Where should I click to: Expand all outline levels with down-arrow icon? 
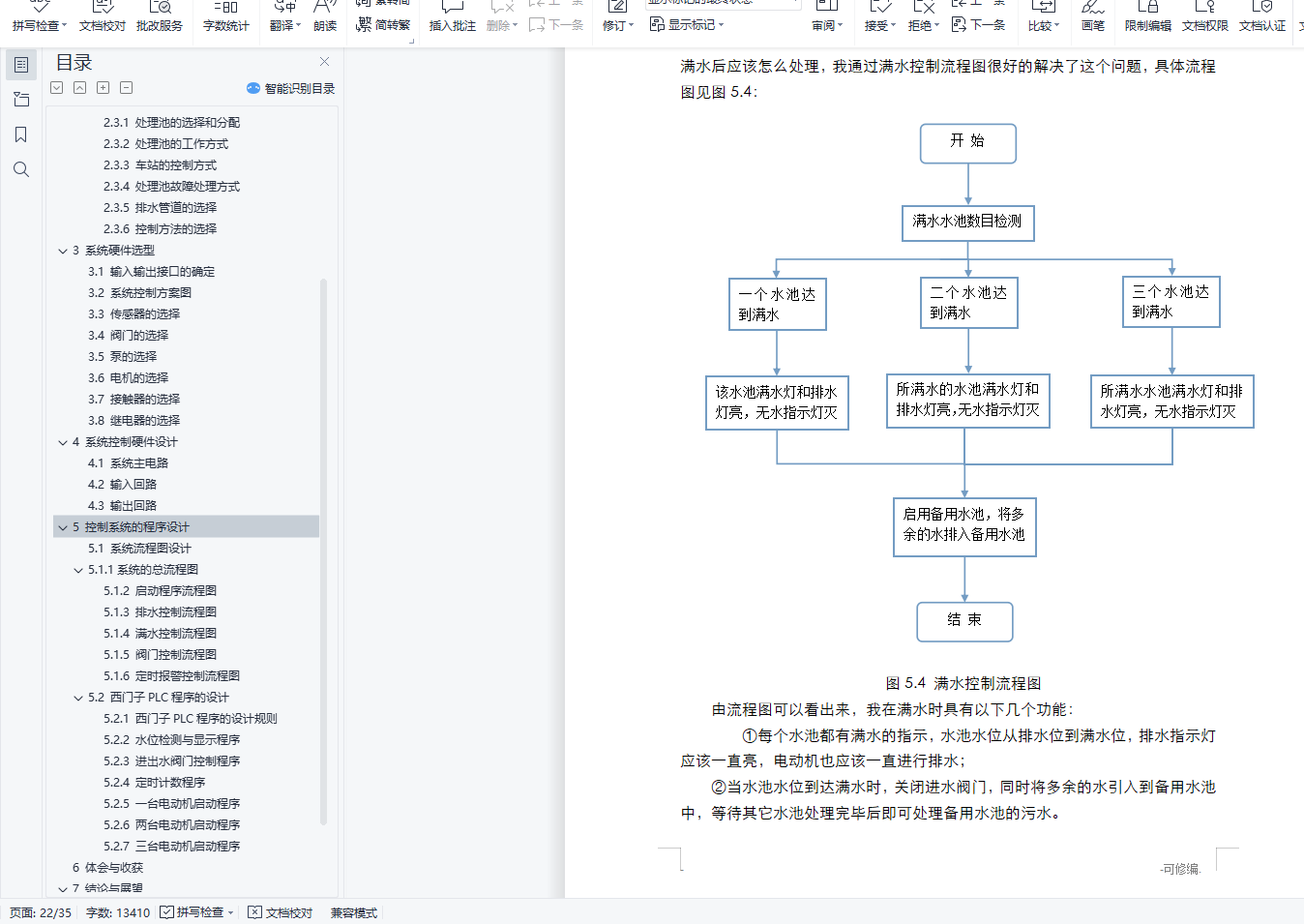pyautogui.click(x=57, y=88)
